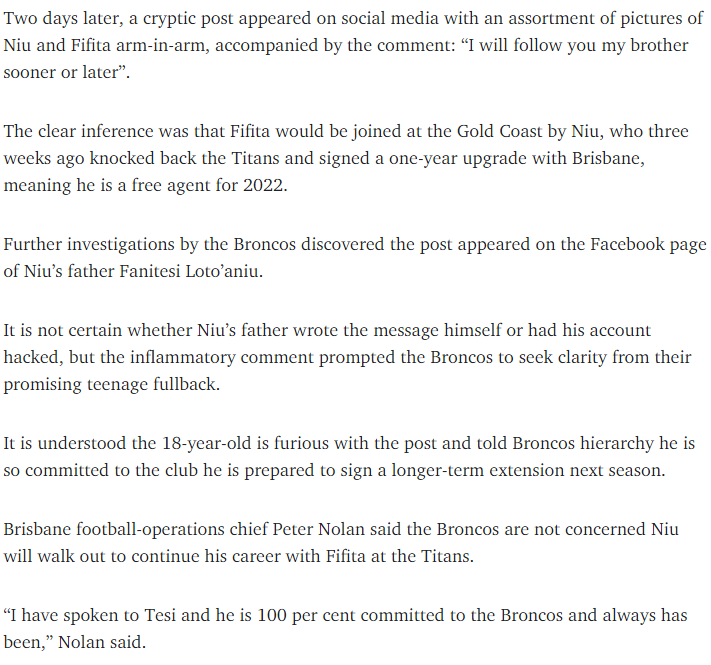Click the words "sooner or later"
The width and height of the screenshot is (711, 665).
click(61, 72)
